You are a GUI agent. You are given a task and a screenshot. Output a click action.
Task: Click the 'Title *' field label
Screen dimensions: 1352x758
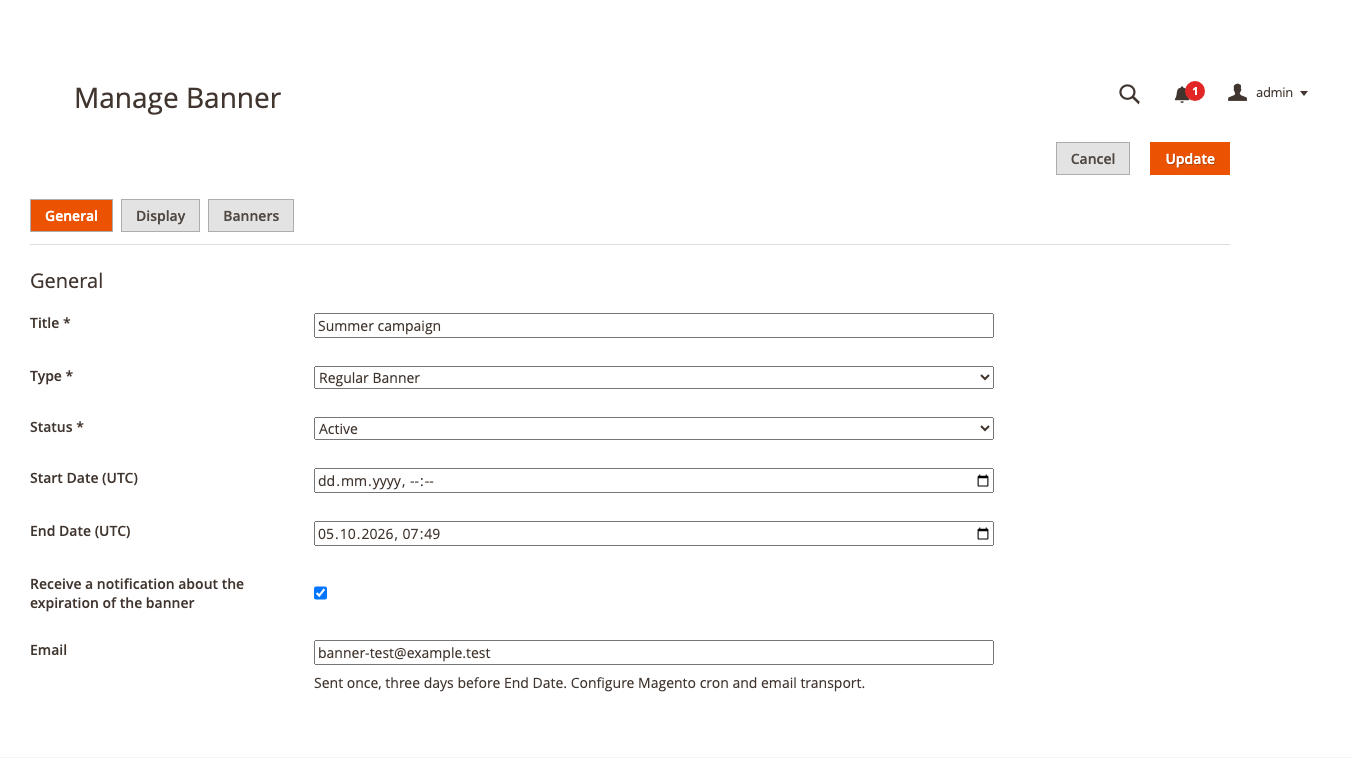50,323
